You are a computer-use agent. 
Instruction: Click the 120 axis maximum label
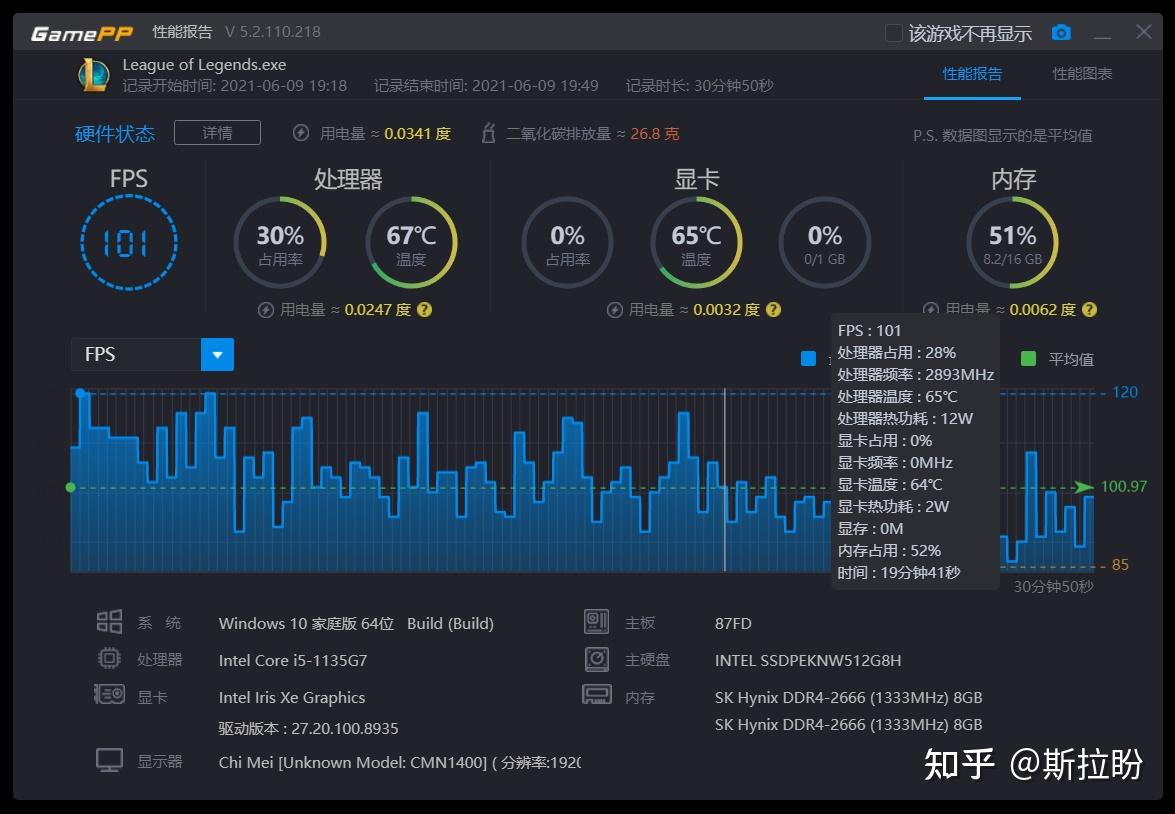(x=1125, y=392)
